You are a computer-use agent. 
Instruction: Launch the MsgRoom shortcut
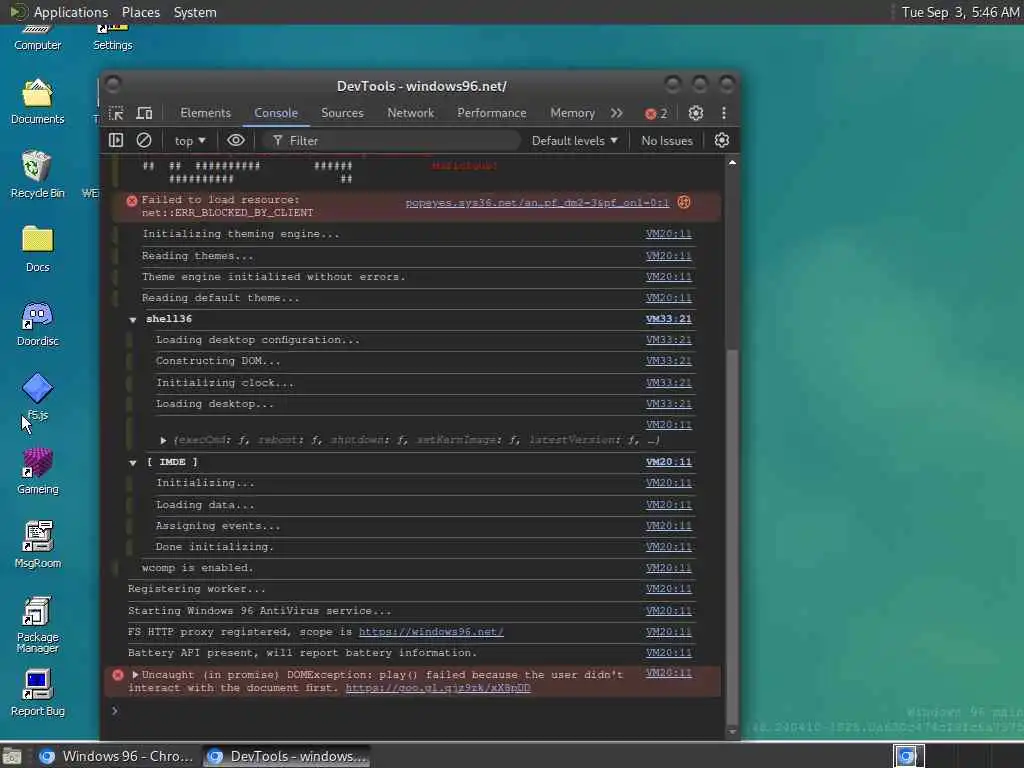37,545
